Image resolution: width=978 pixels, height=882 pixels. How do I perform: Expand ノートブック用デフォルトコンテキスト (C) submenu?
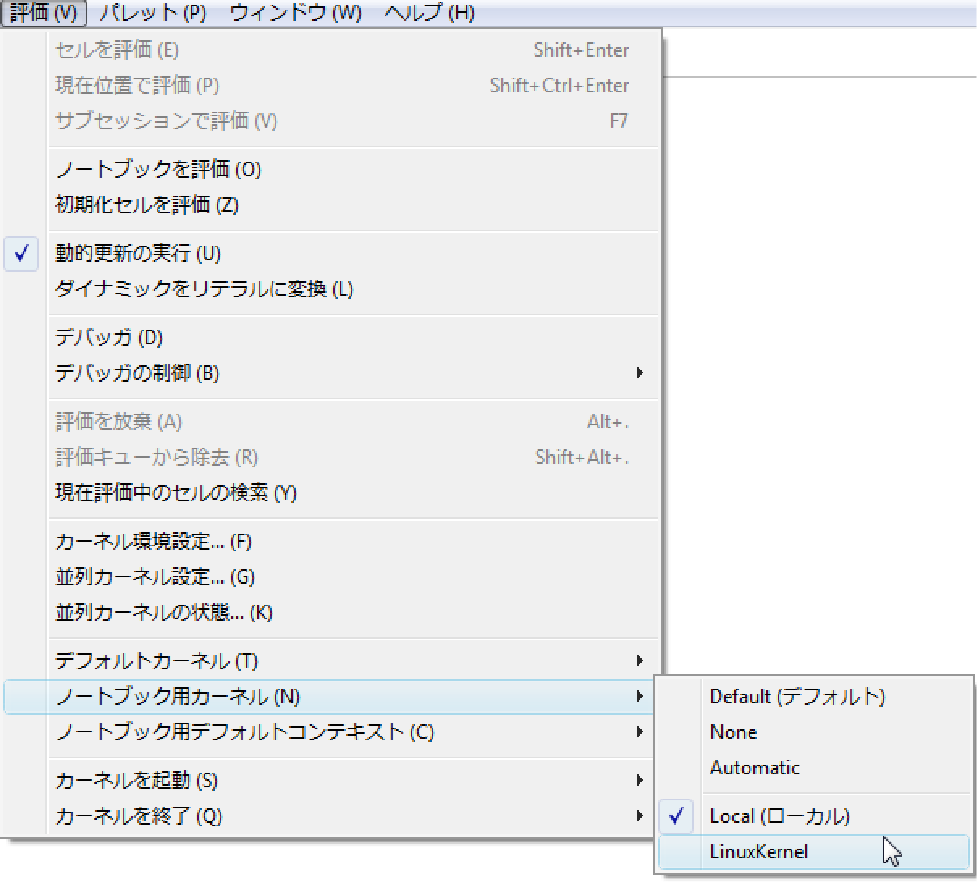(331, 732)
